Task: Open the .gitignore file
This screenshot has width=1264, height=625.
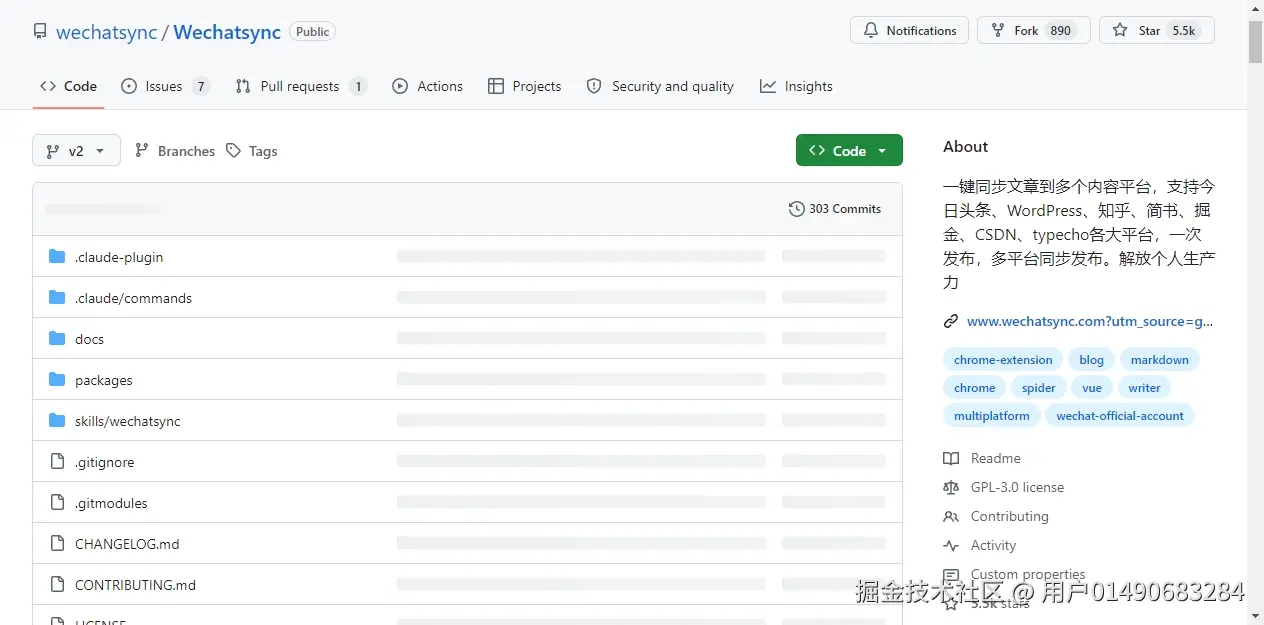Action: pos(104,462)
